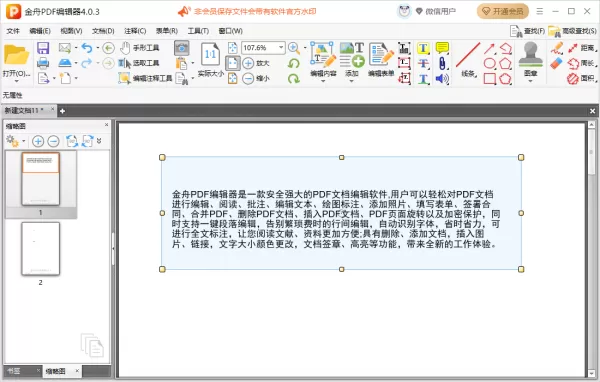Viewport: 600px width, 382px height.
Task: Click the 面积 area measure tool
Action: click(581, 78)
